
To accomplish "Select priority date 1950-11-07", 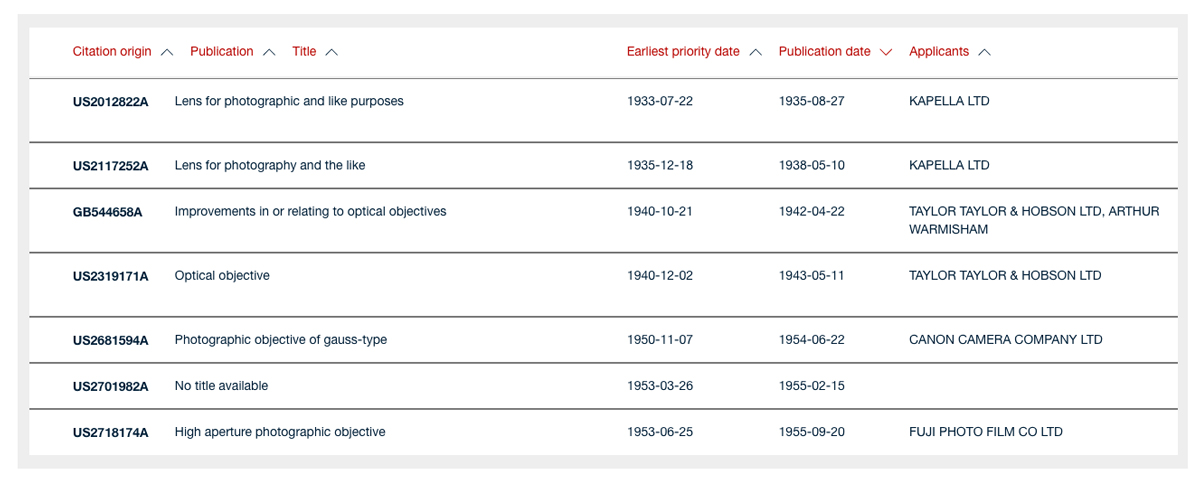I will pyautogui.click(x=660, y=339).
